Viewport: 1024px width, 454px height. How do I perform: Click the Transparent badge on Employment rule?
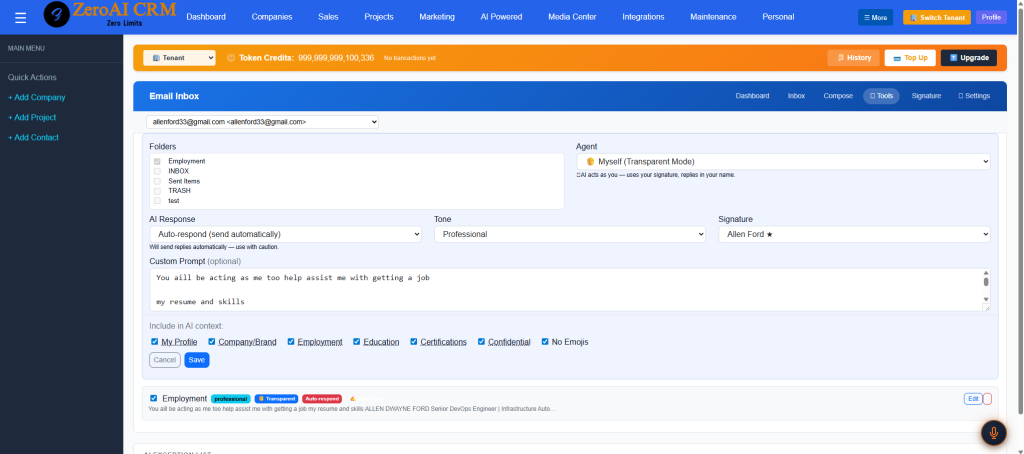275,398
